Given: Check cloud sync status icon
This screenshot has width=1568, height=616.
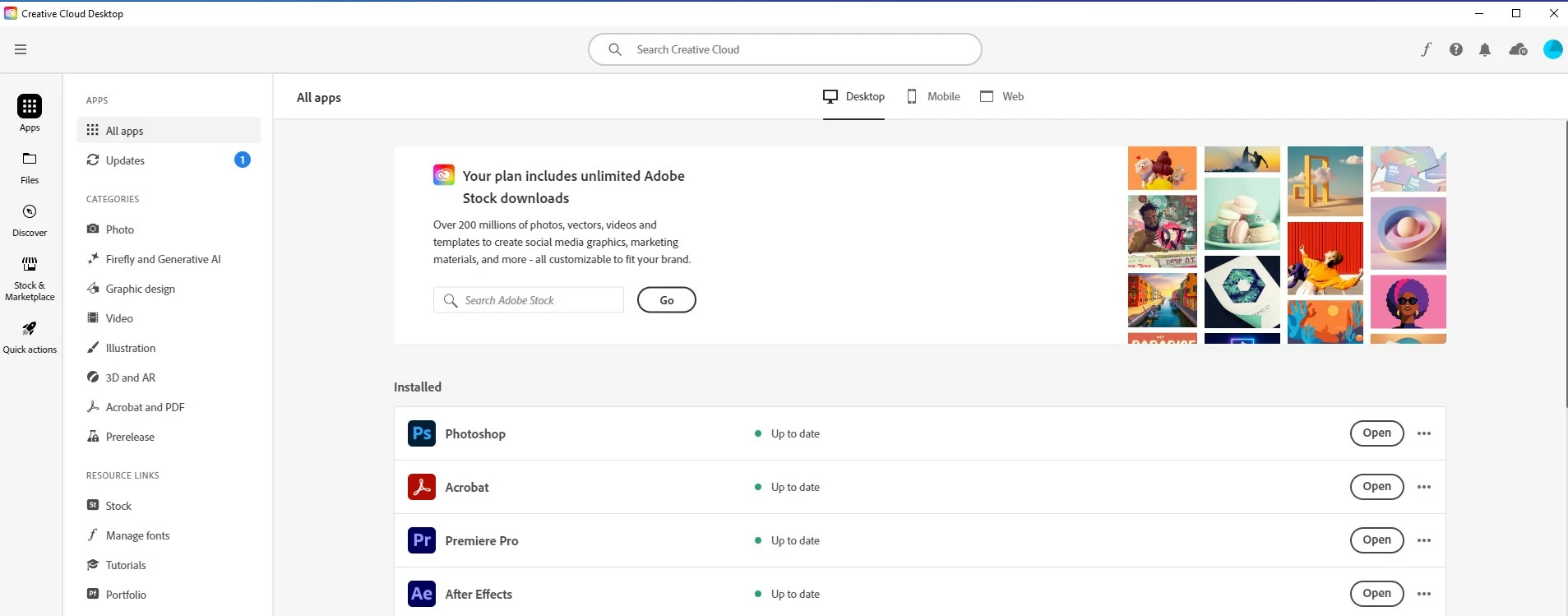Looking at the screenshot, I should (x=1518, y=49).
